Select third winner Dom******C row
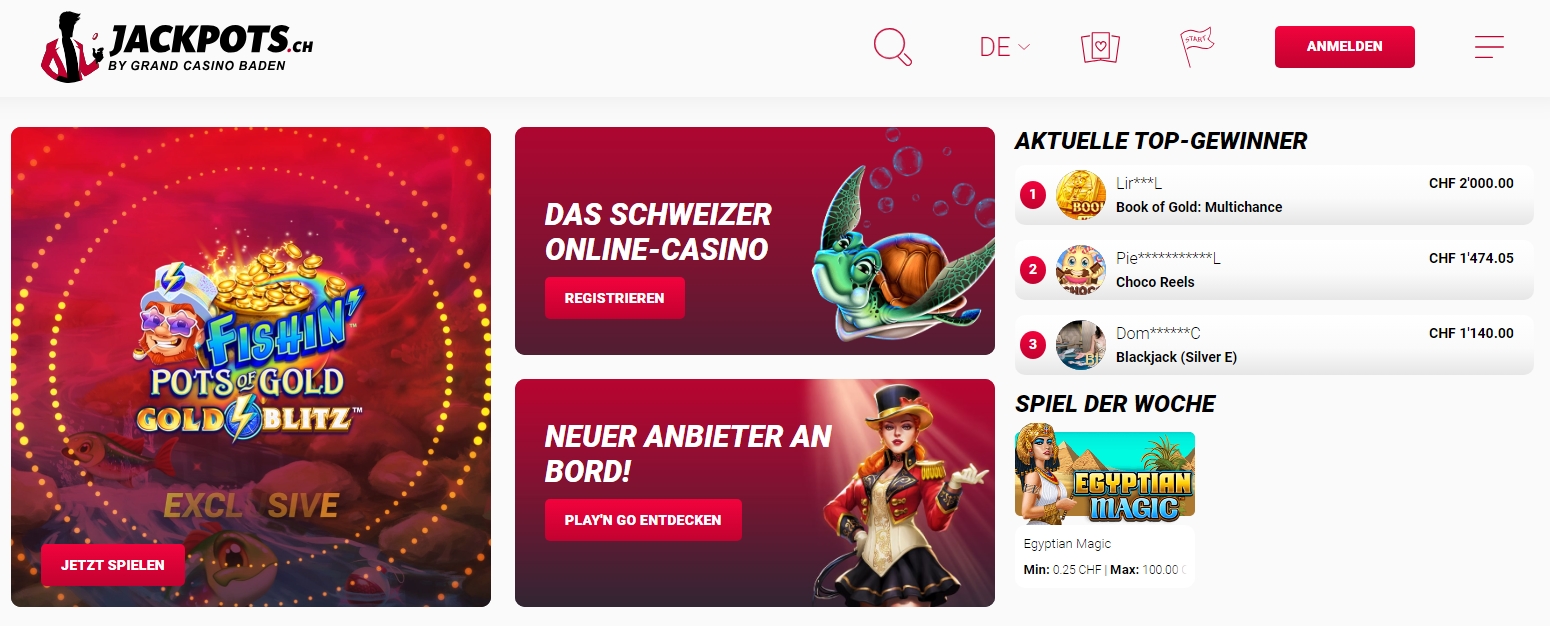The image size is (1550, 626). coord(1274,345)
